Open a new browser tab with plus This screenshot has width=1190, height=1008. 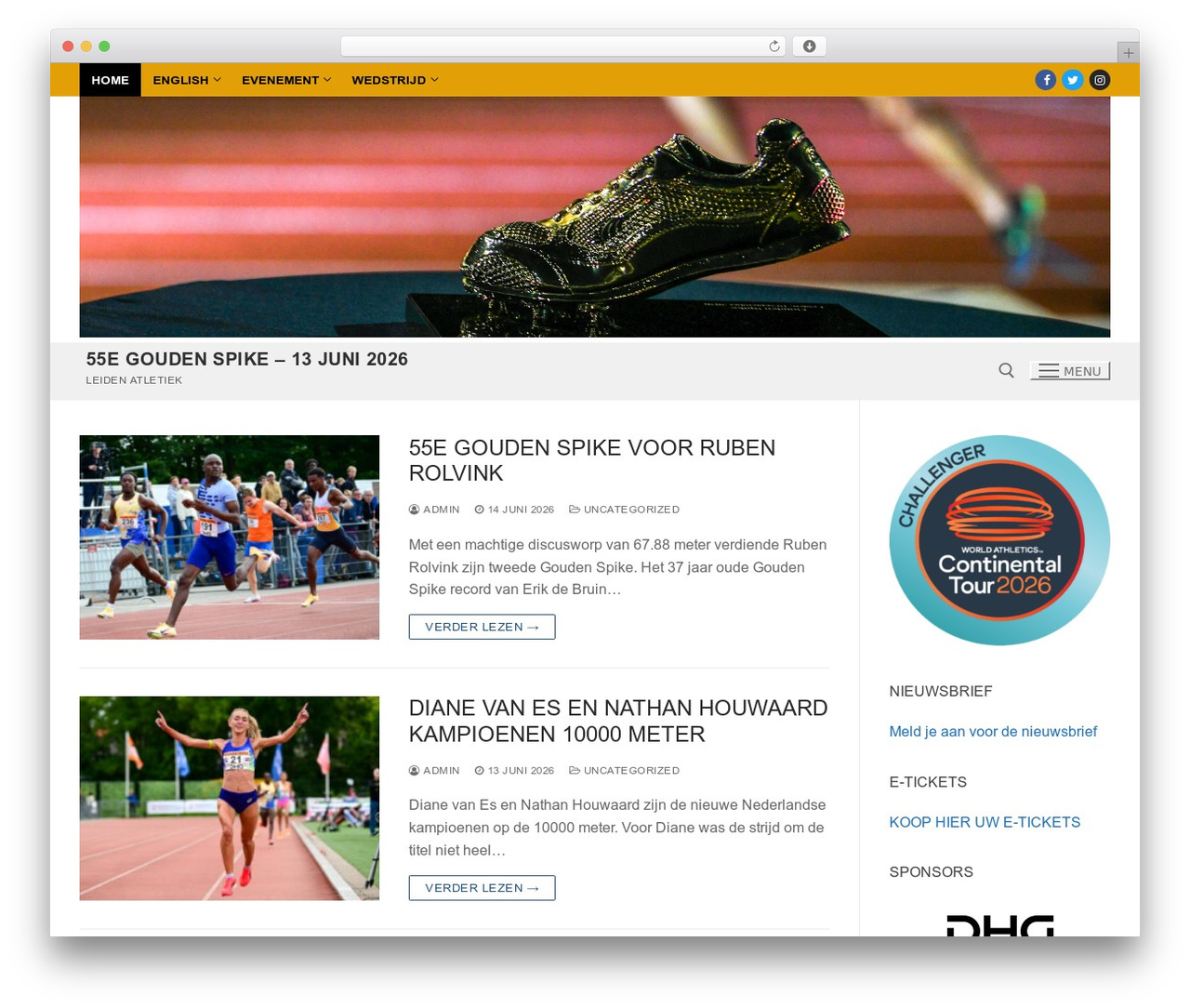click(x=1128, y=53)
